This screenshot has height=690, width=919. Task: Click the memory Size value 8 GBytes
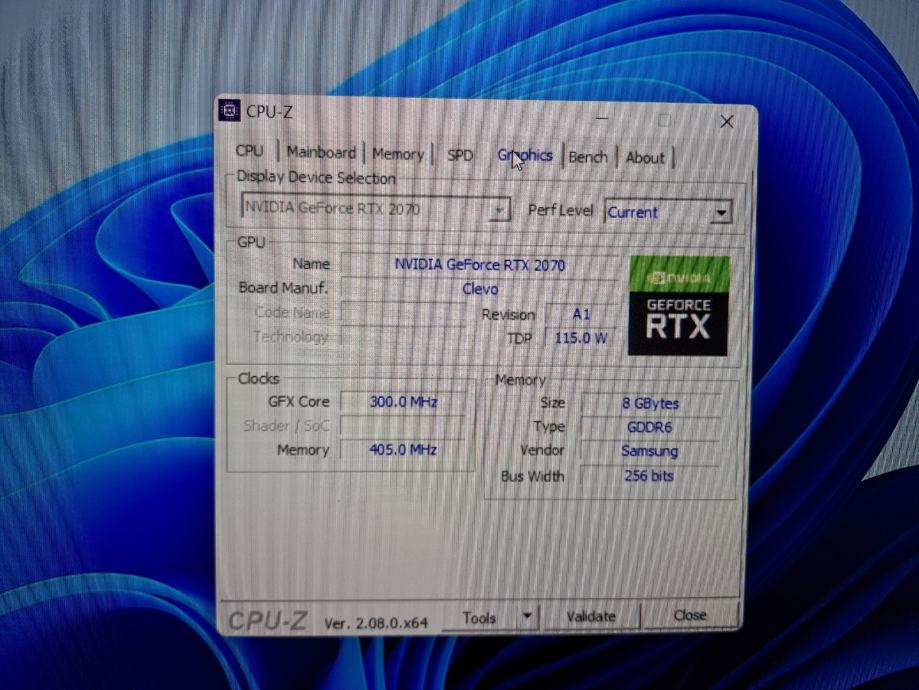point(651,403)
